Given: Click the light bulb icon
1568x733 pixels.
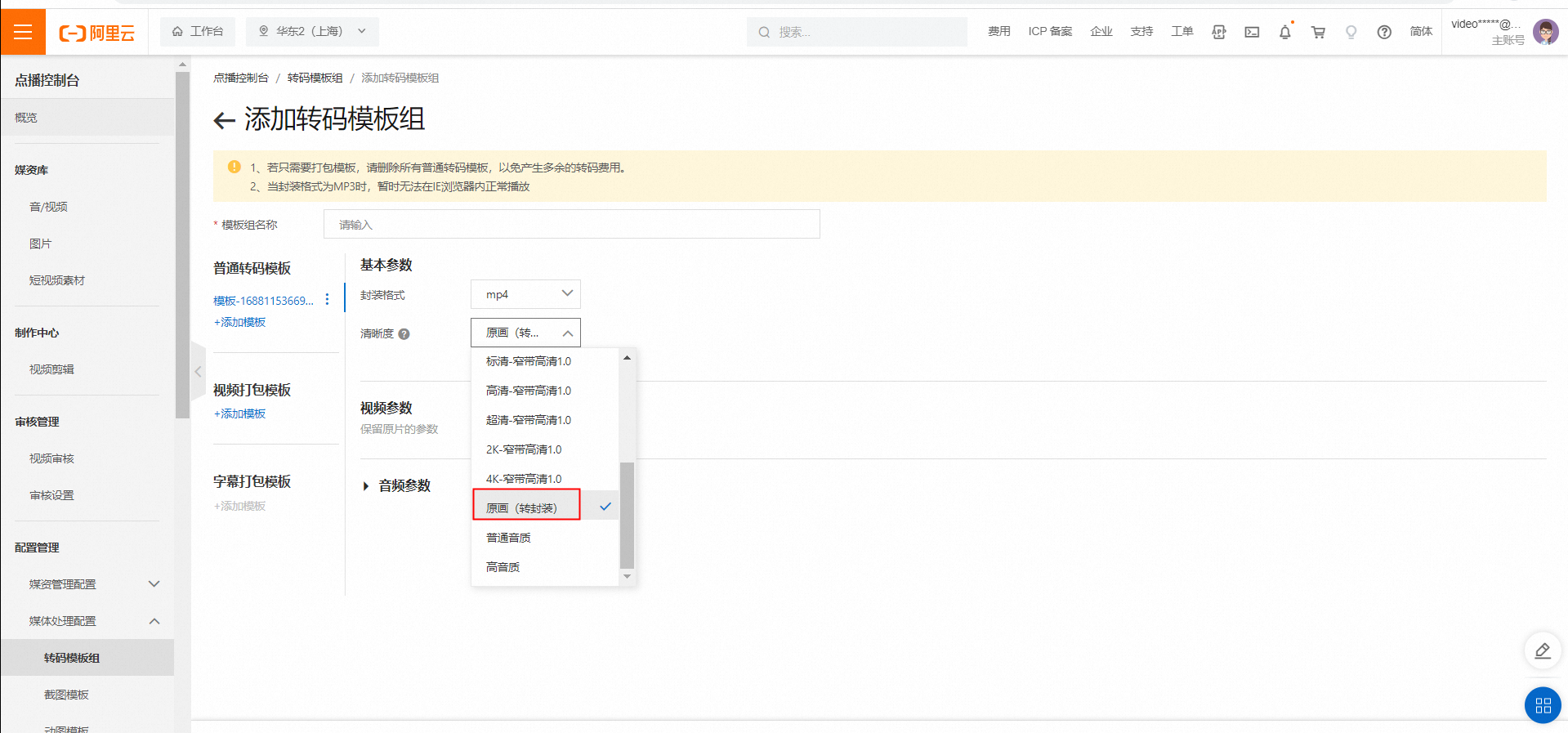Looking at the screenshot, I should click(x=1351, y=32).
